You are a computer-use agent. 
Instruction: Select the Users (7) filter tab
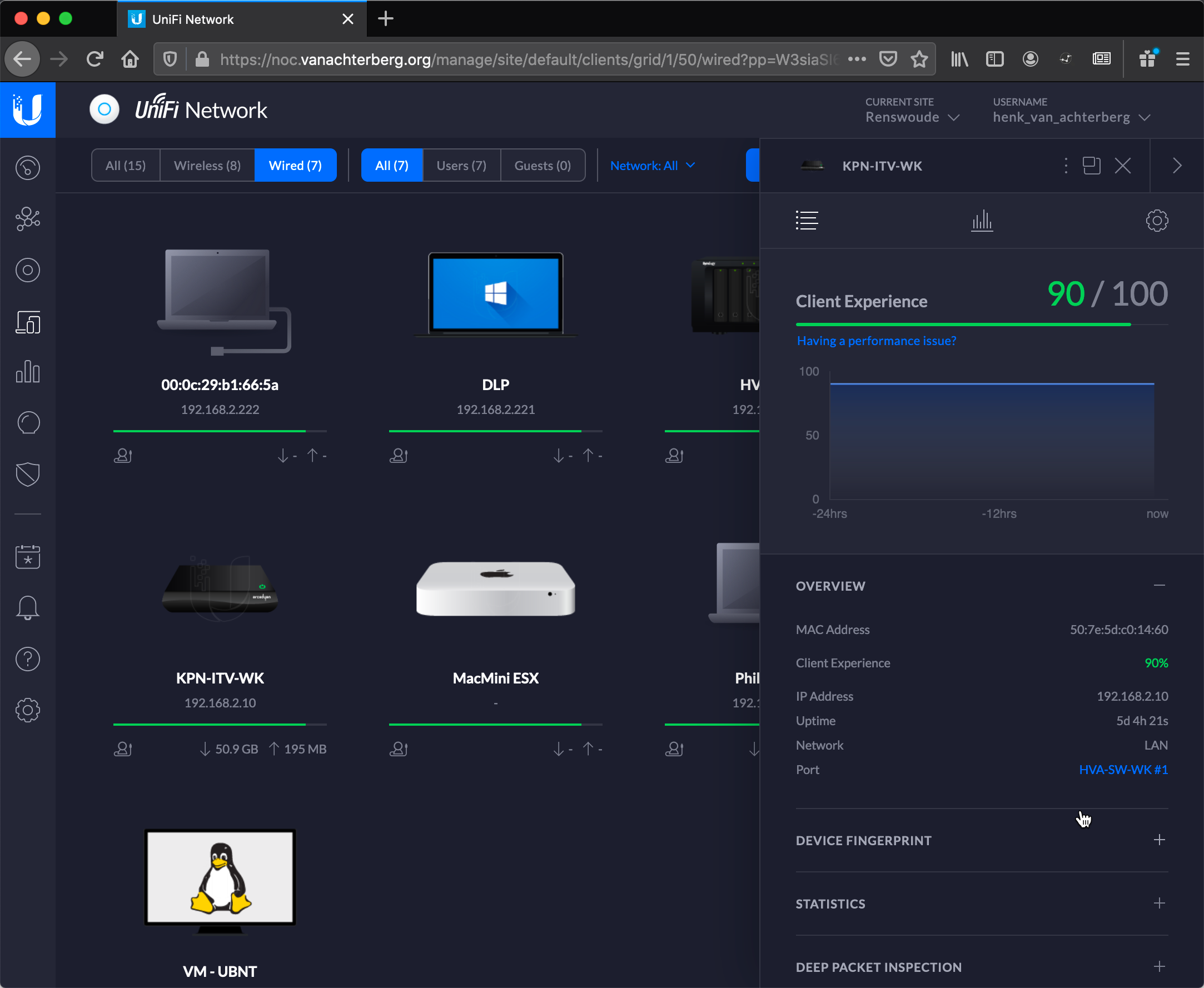[x=461, y=165]
